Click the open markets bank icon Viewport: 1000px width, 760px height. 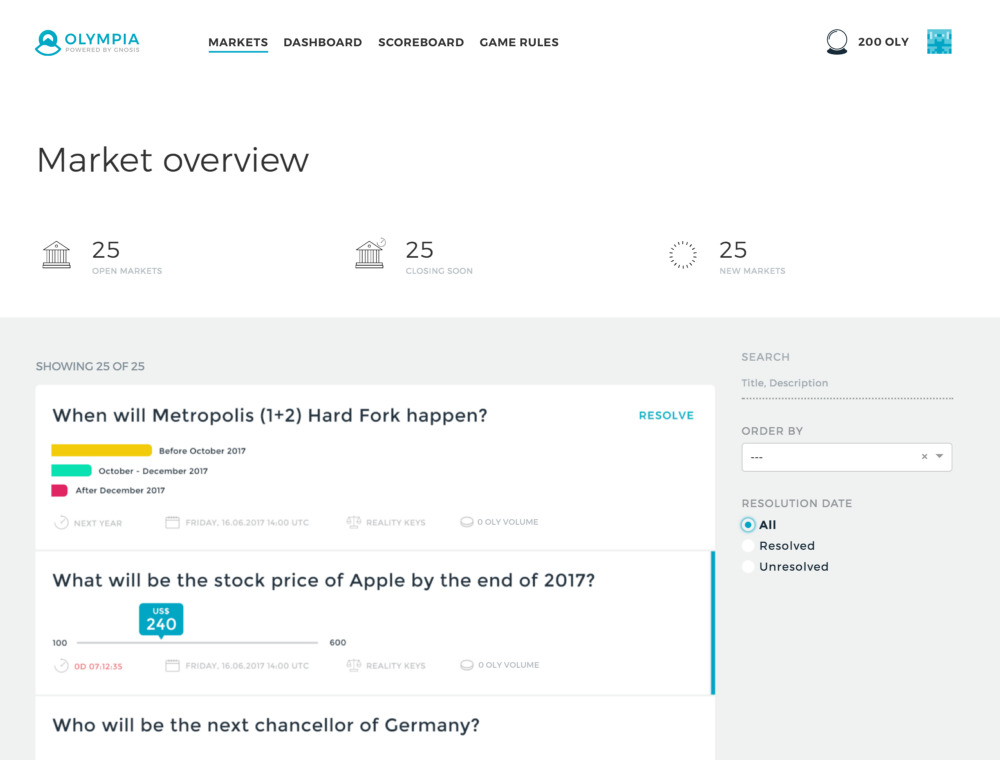(57, 255)
